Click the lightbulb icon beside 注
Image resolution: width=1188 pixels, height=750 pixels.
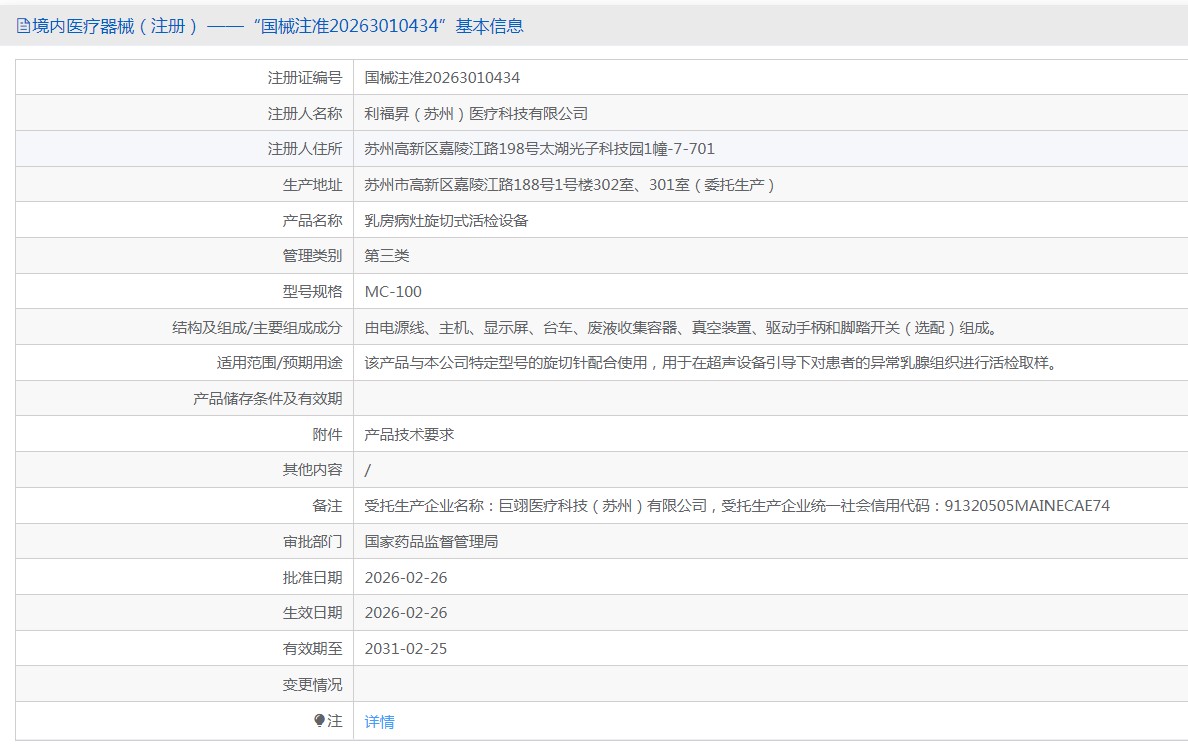click(x=320, y=720)
